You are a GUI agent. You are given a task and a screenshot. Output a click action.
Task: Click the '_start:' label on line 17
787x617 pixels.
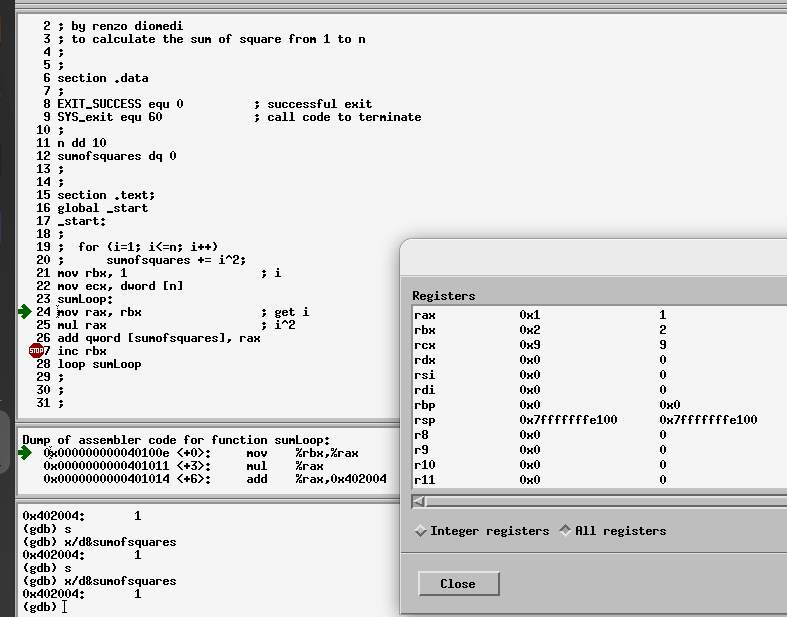coord(82,221)
